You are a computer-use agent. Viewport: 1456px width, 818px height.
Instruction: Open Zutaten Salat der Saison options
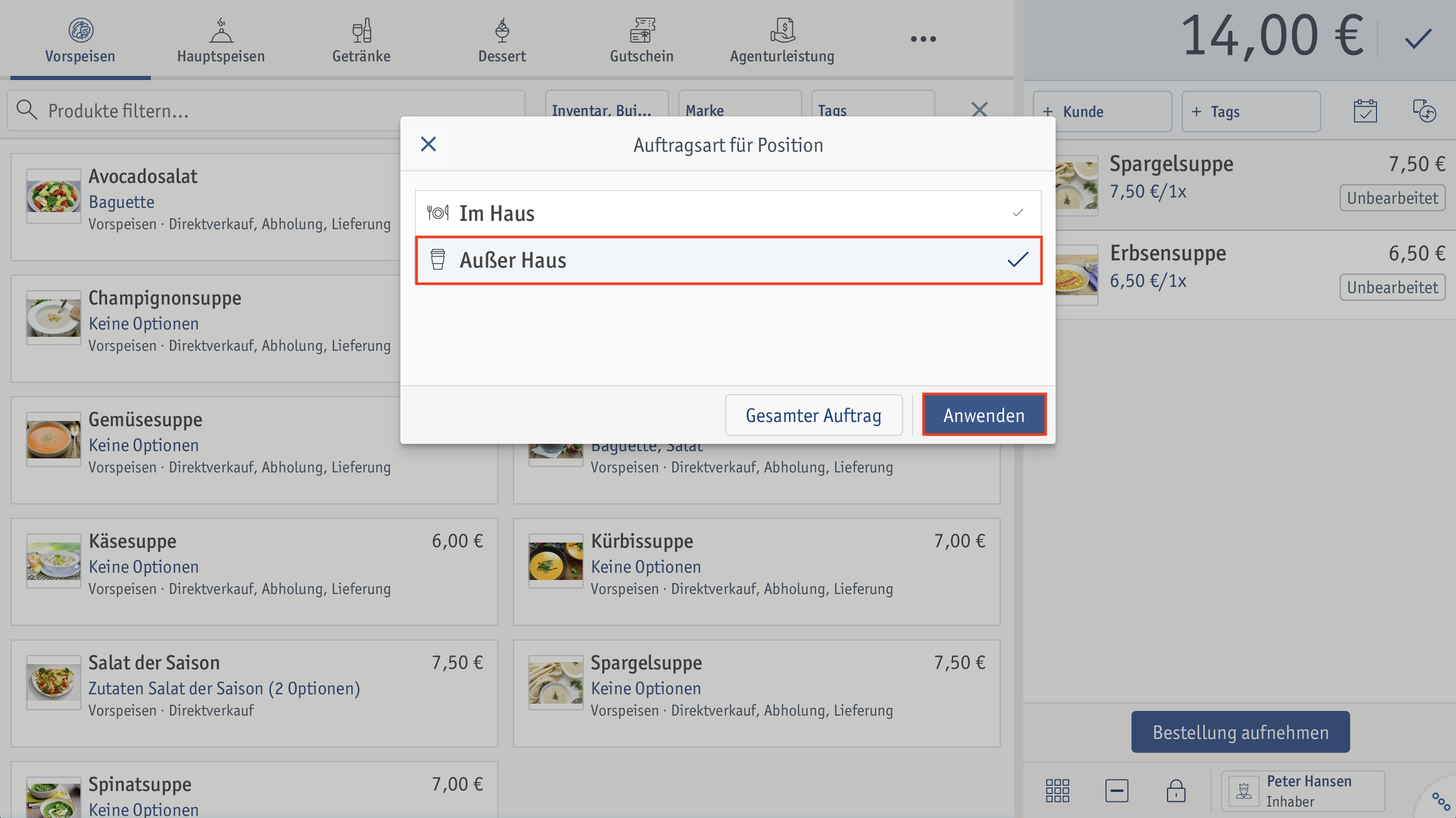(x=224, y=688)
